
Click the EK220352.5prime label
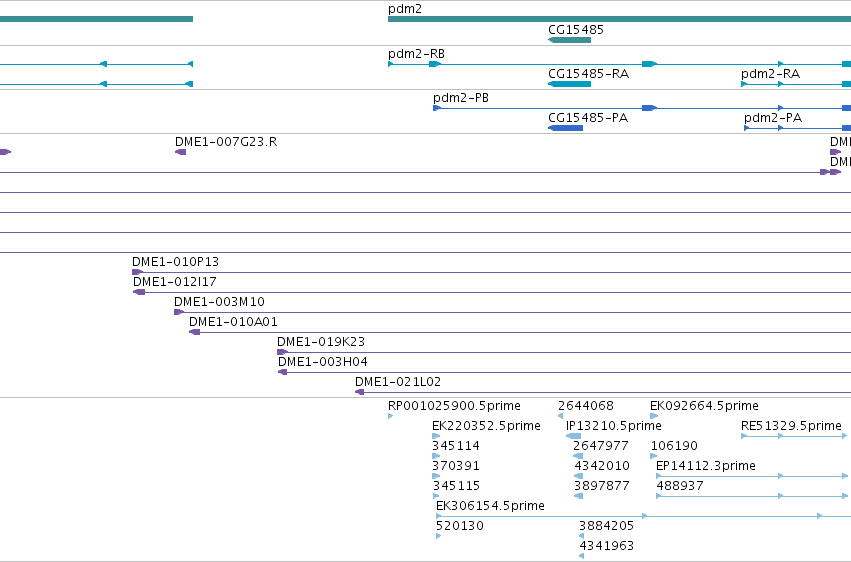pyautogui.click(x=486, y=426)
